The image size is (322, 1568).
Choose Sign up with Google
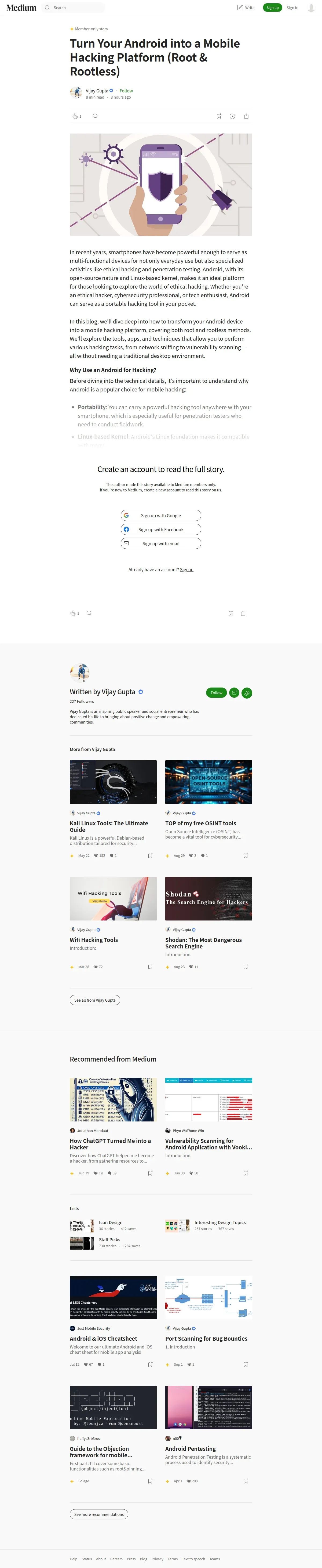(x=161, y=516)
